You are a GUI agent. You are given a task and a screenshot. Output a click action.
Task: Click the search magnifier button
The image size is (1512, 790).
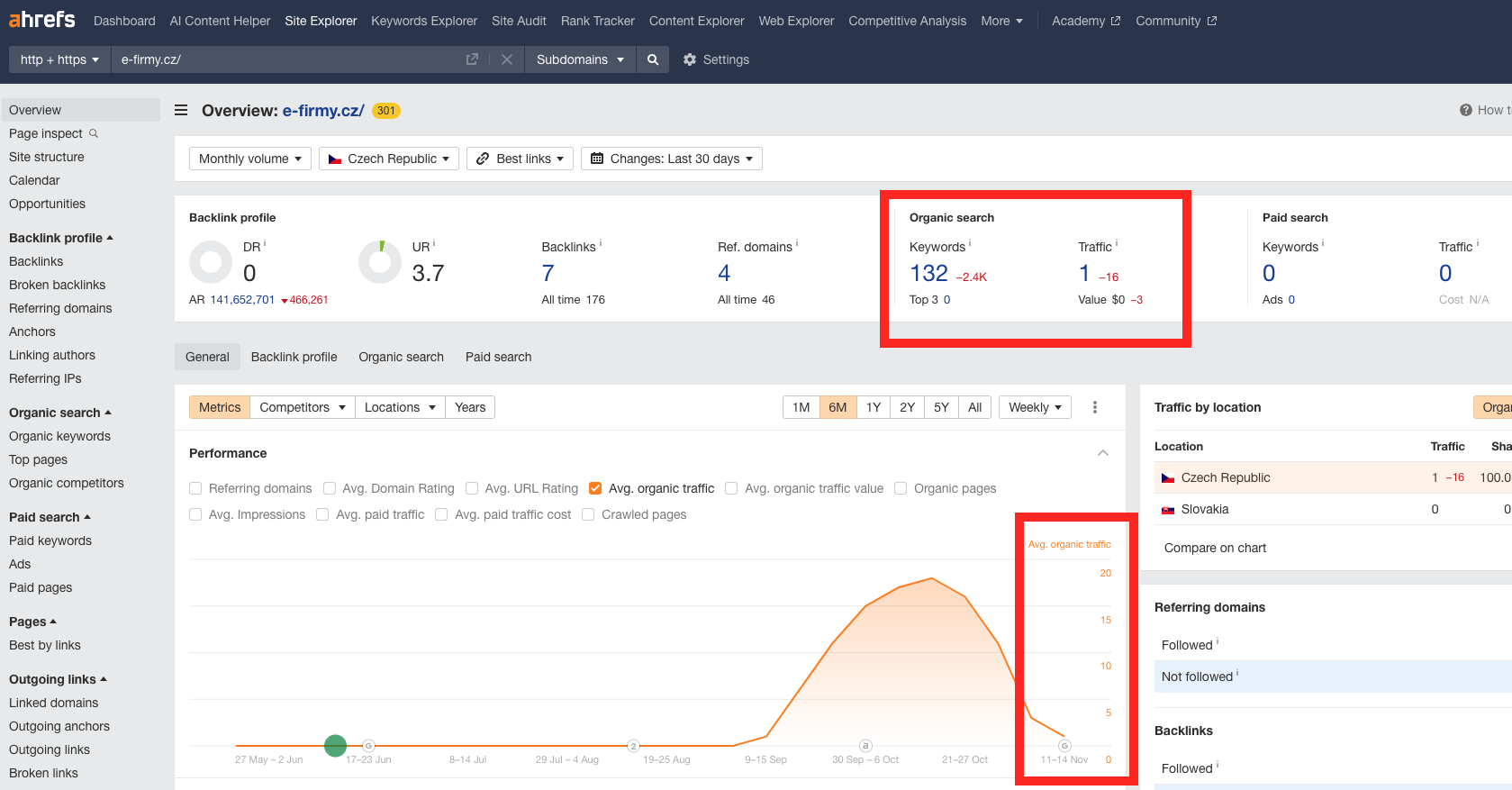click(653, 59)
